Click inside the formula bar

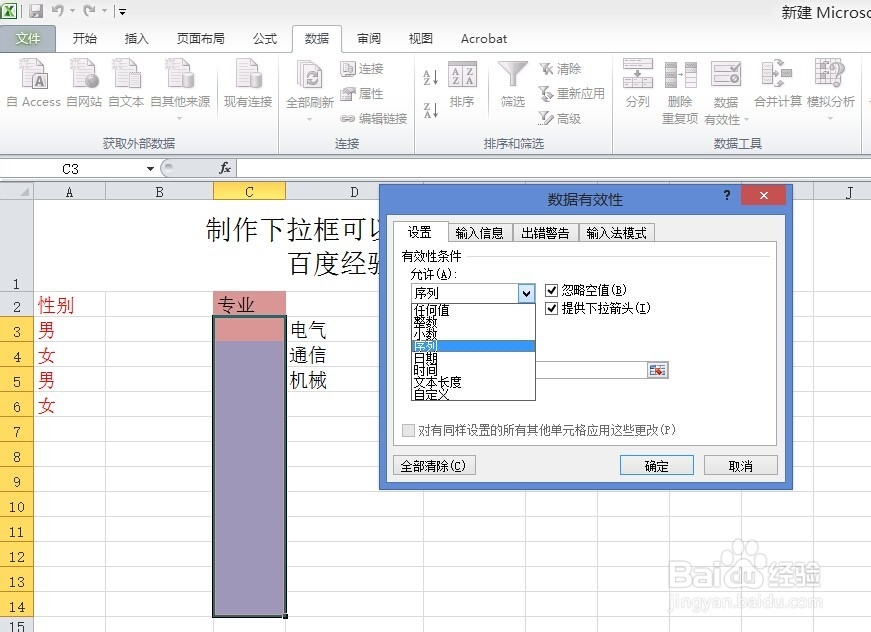tap(300, 169)
